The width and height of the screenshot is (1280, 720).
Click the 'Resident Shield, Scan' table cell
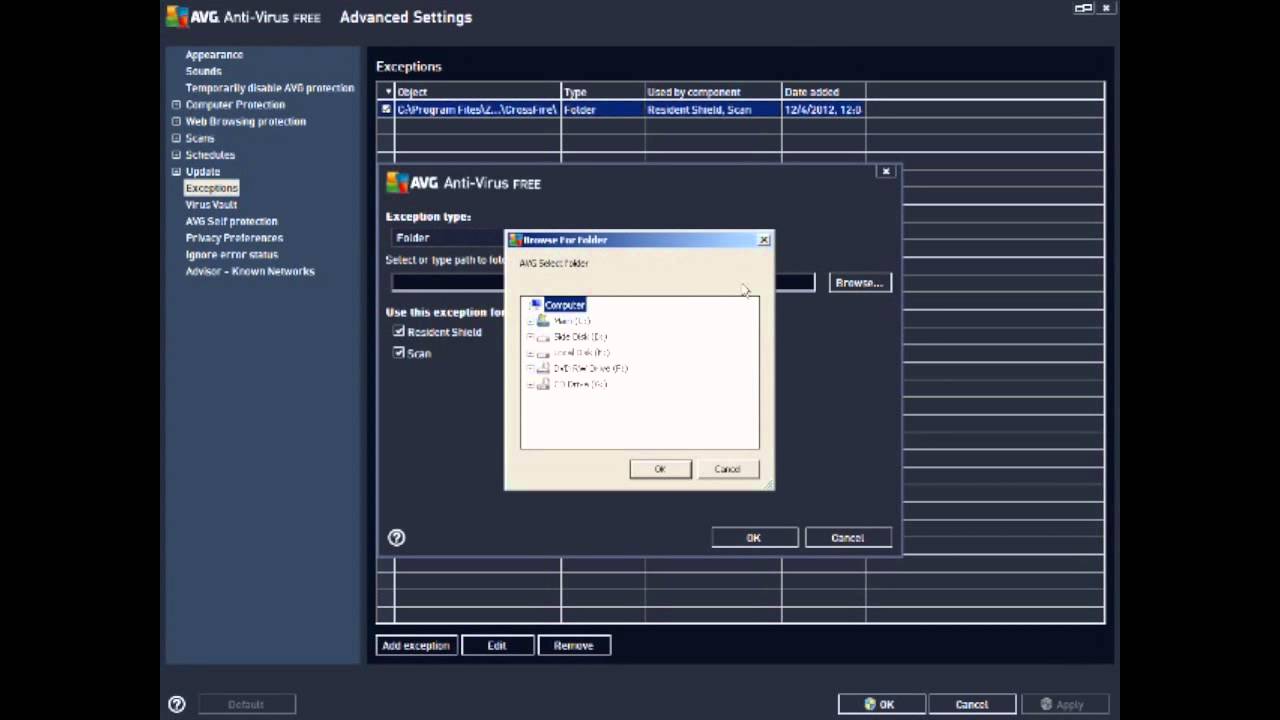(x=713, y=110)
